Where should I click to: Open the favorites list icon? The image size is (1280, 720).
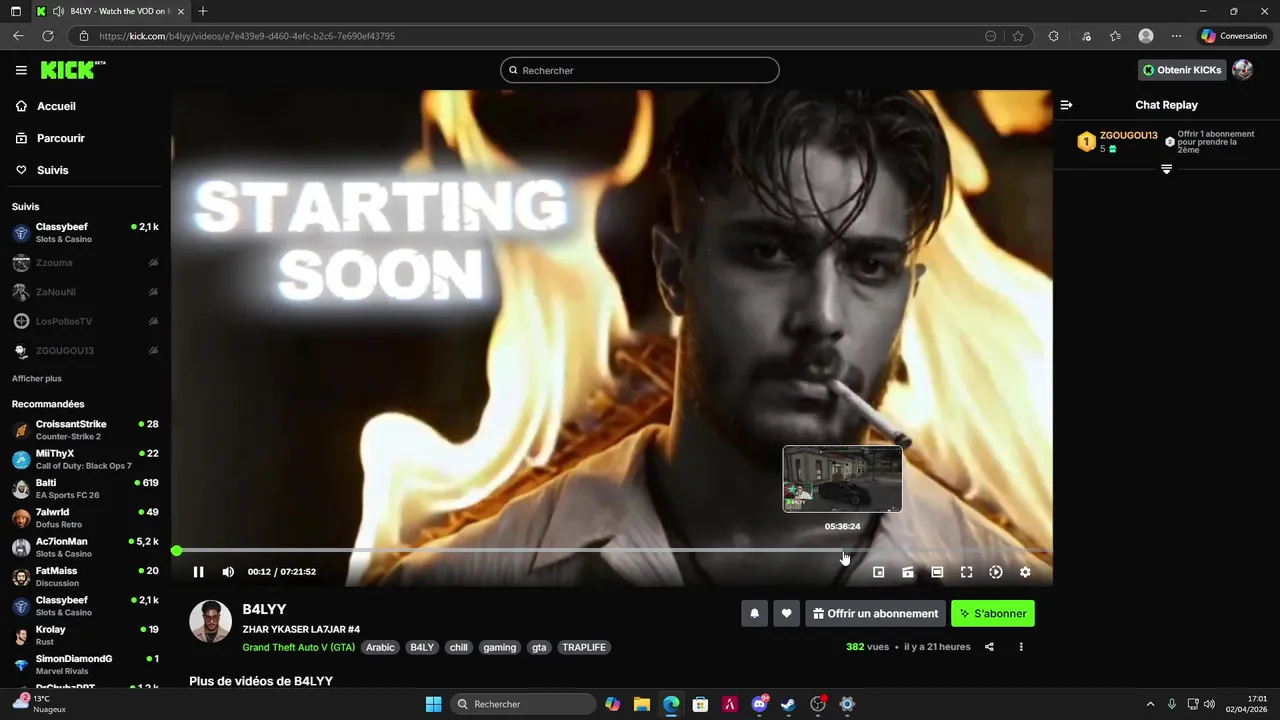coord(1115,36)
